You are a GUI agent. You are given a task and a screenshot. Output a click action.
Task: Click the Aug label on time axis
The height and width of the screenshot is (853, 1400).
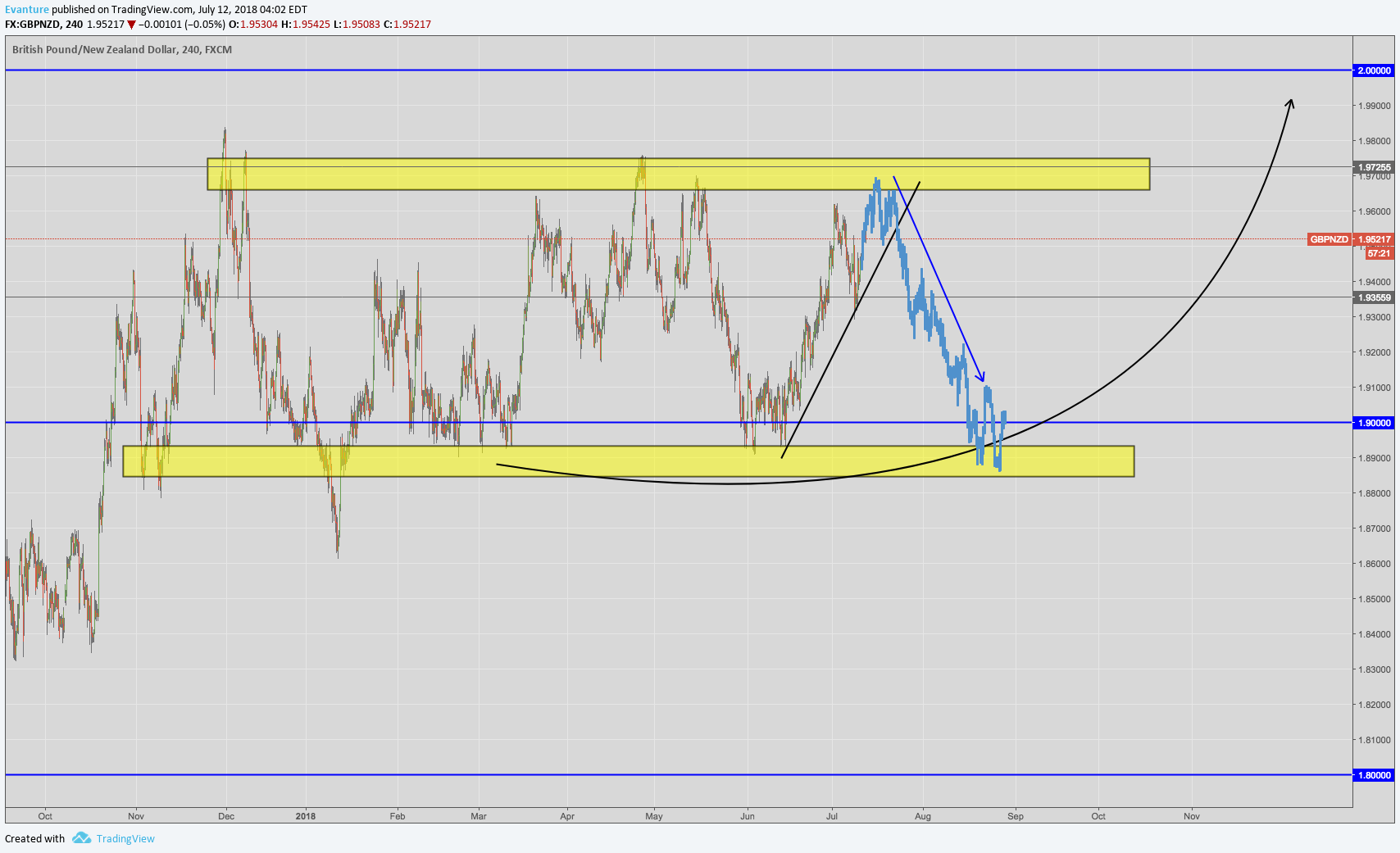923,816
